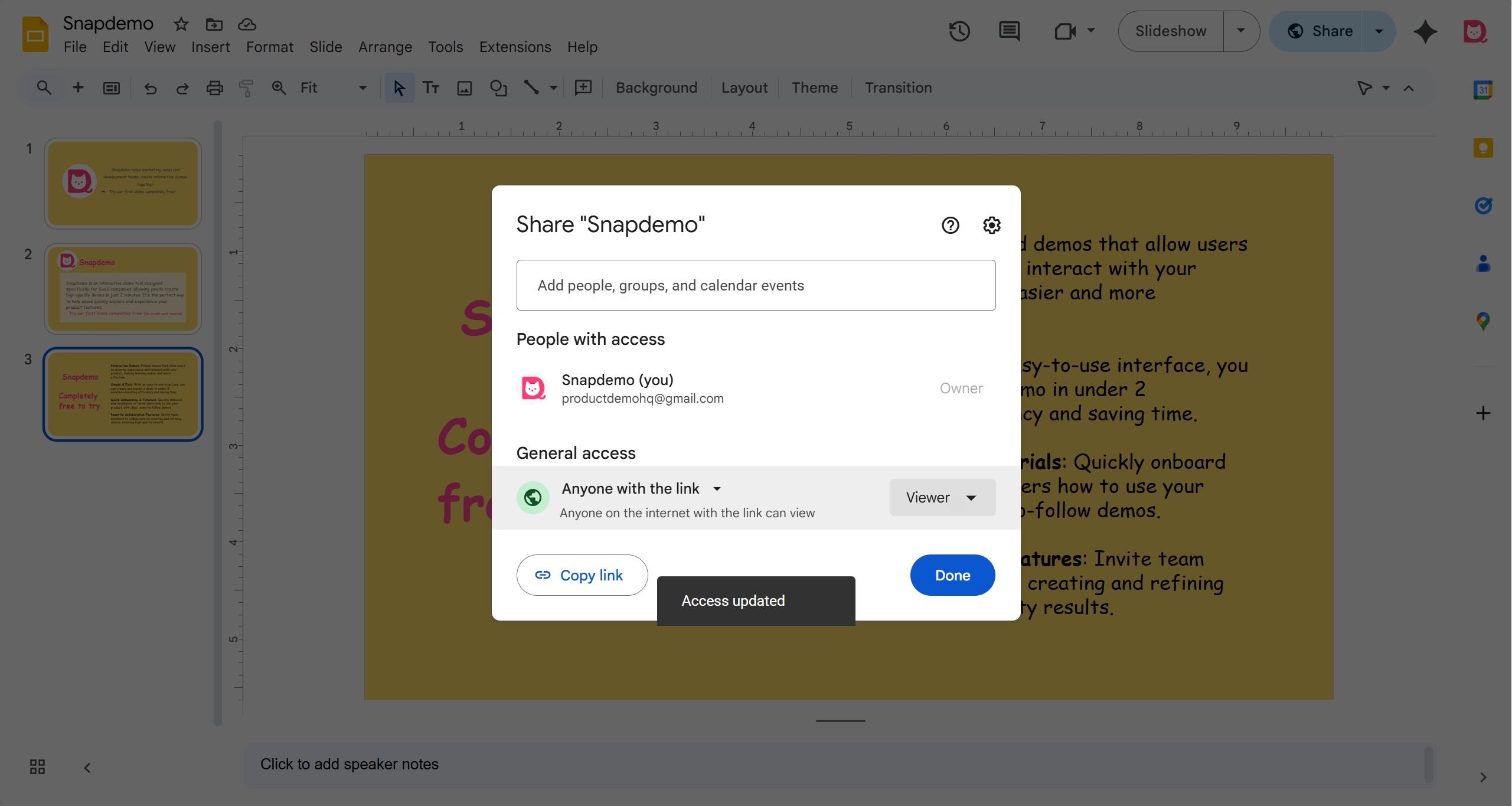Insert a text box
Viewport: 1512px width, 806px height.
431,88
